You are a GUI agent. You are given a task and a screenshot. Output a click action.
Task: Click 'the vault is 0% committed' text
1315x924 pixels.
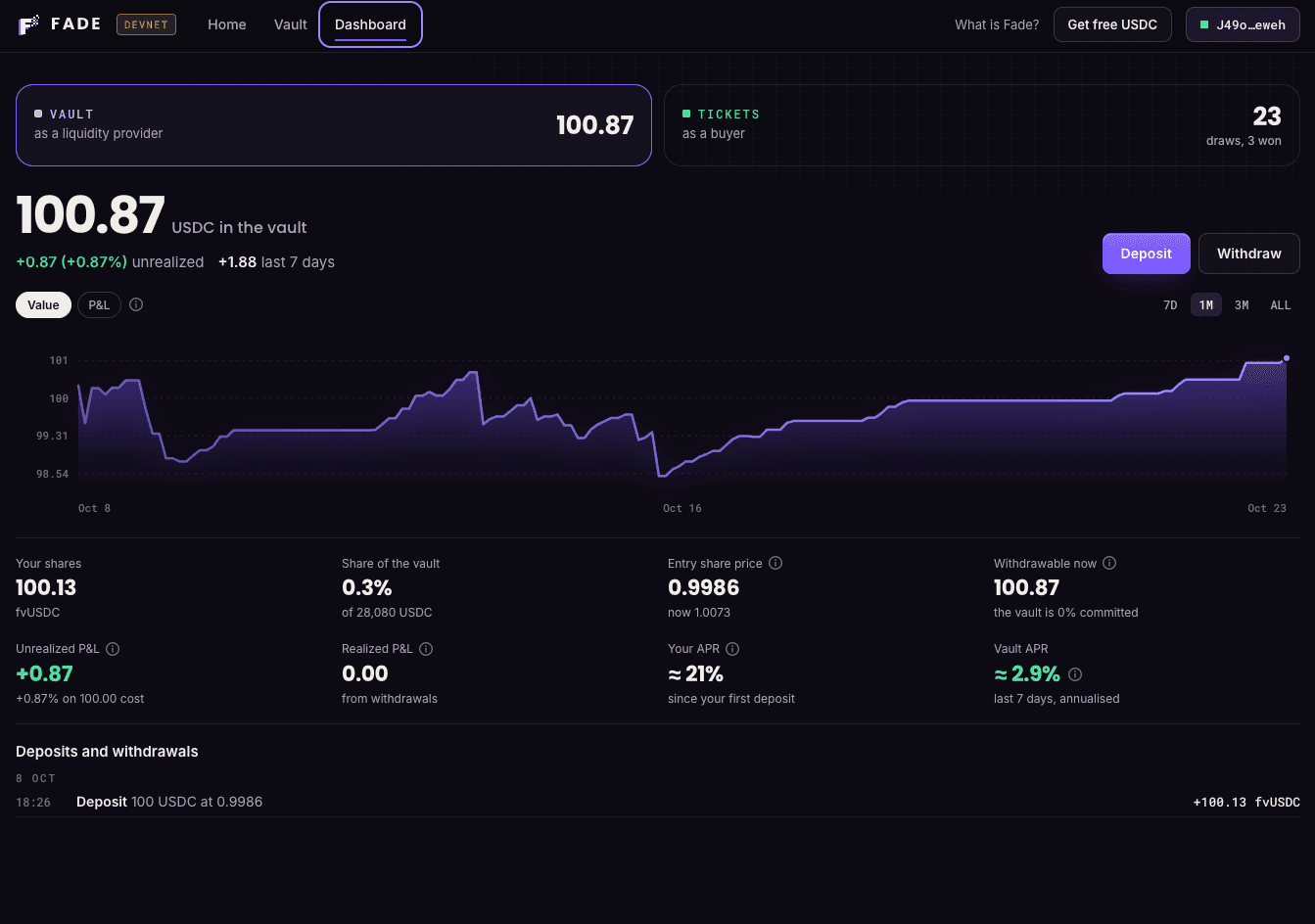pyautogui.click(x=1066, y=613)
